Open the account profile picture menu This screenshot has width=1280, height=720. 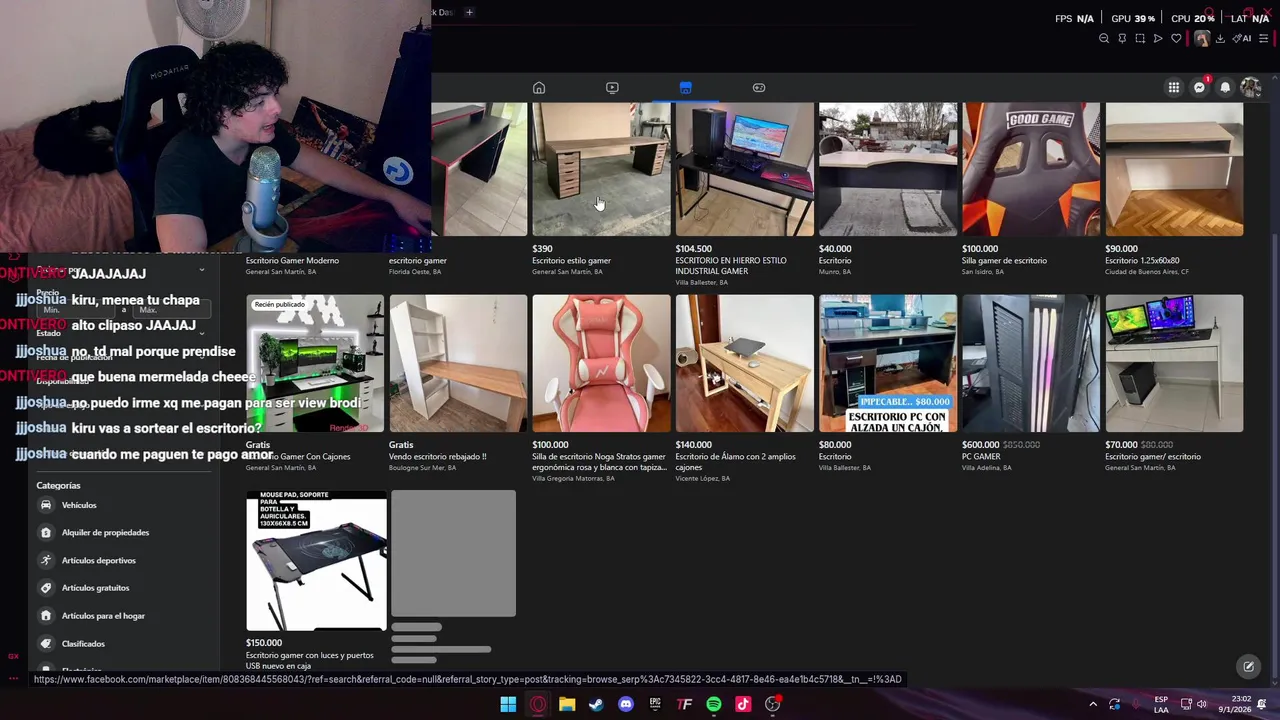coord(1250,88)
